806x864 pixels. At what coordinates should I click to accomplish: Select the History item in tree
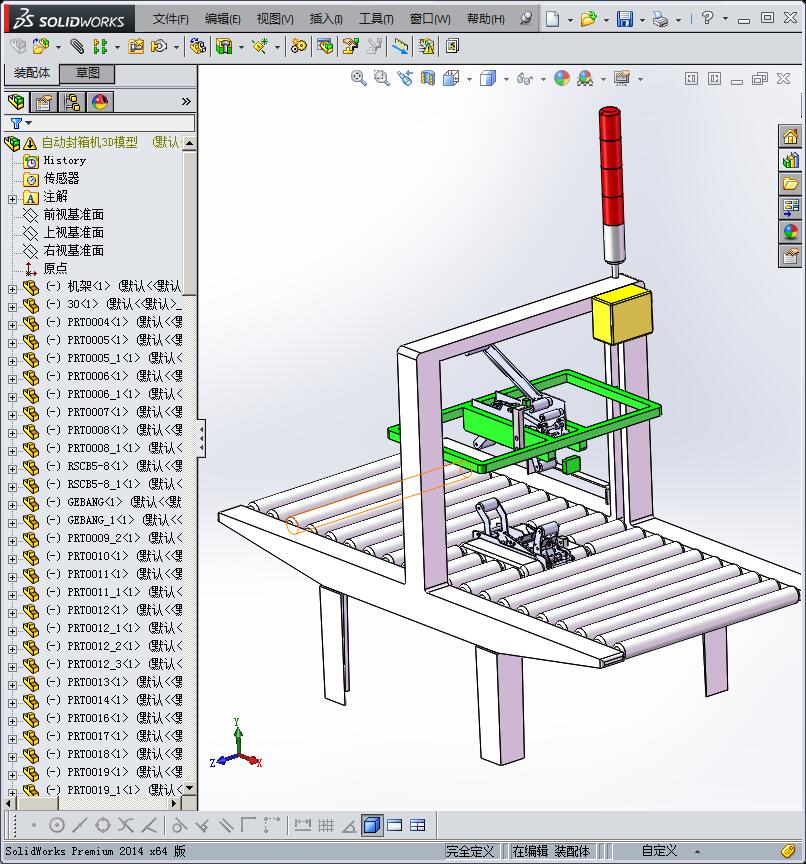pyautogui.click(x=64, y=160)
